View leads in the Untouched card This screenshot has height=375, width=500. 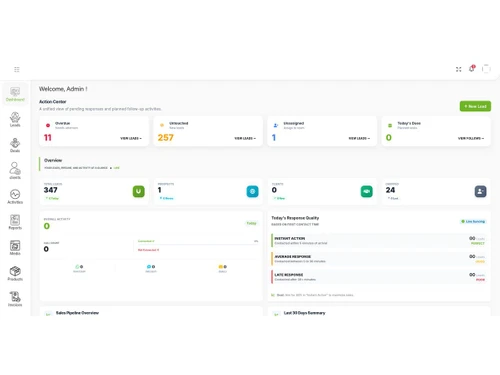click(x=245, y=138)
